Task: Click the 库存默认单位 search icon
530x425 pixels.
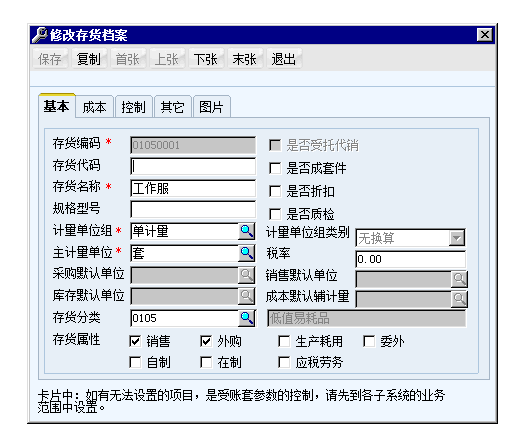Action: pos(246,296)
